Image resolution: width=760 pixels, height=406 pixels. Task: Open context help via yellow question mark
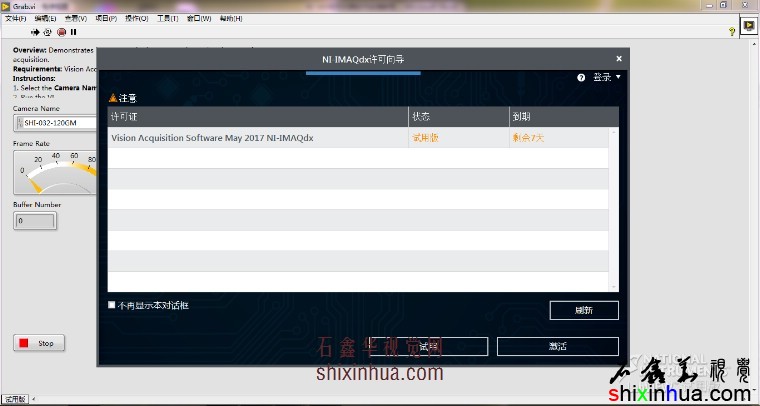(x=732, y=32)
